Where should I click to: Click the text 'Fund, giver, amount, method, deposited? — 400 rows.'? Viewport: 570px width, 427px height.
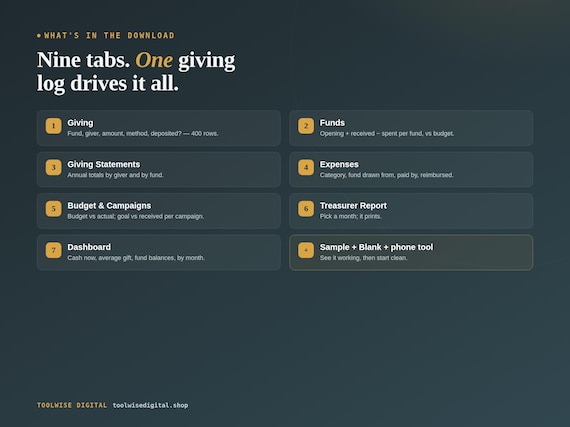point(143,133)
